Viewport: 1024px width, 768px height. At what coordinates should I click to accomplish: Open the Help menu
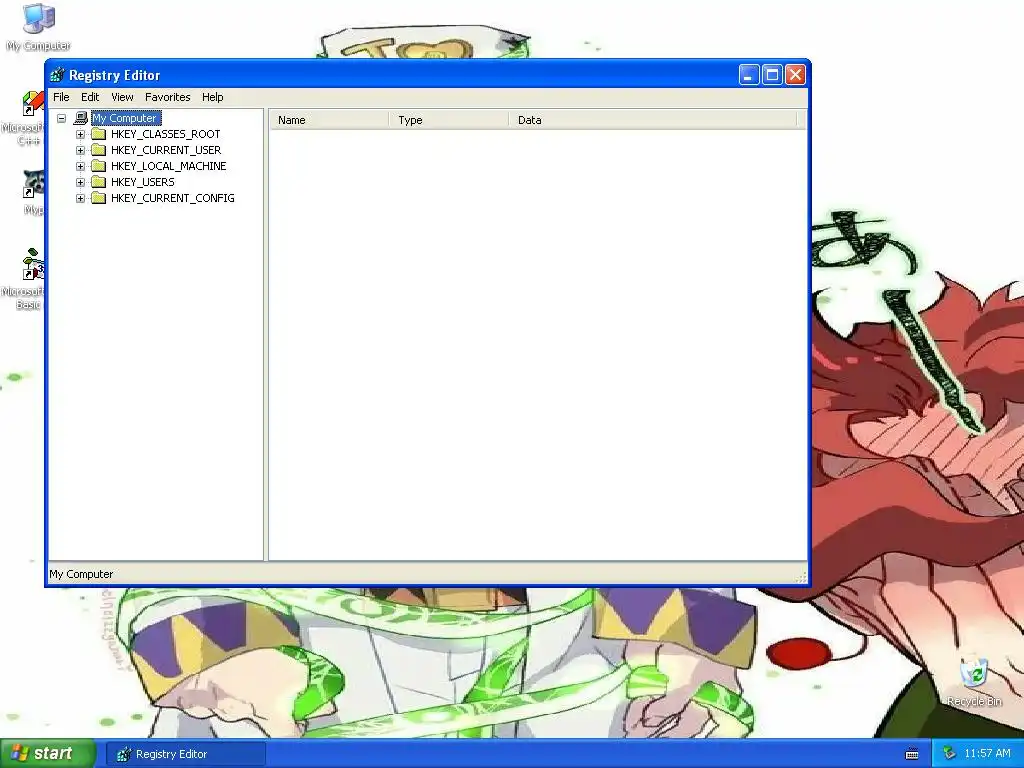click(x=212, y=97)
